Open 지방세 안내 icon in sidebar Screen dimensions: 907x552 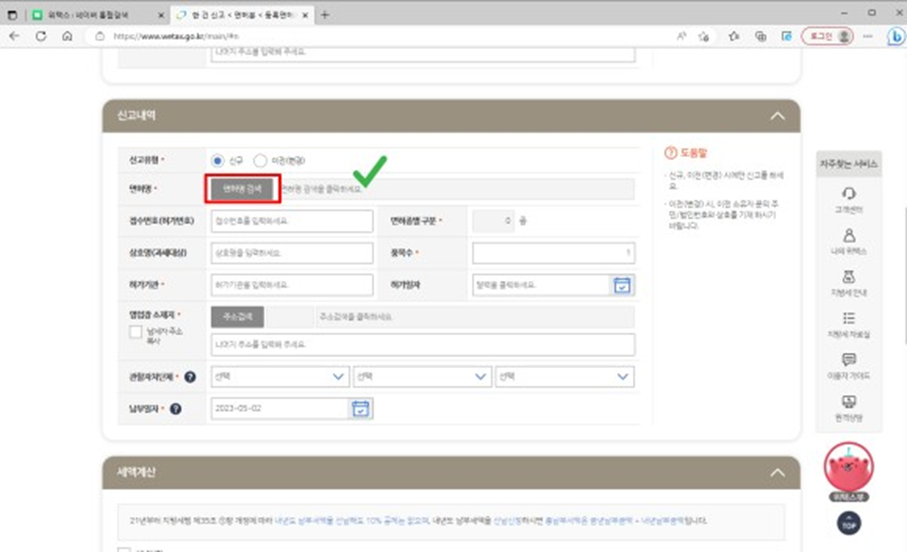848,277
